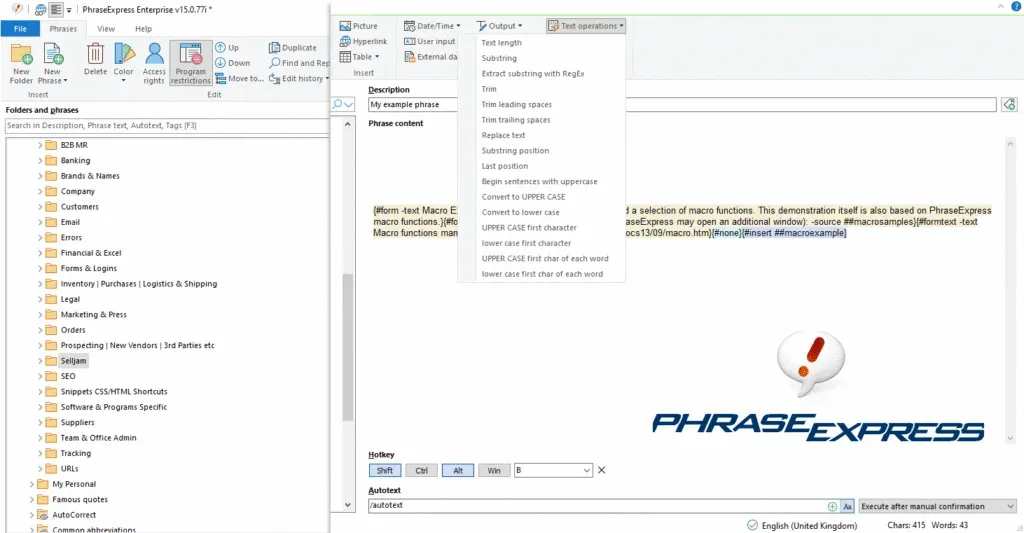
Task: Click the English (United Kingdom) language label
Action: click(x=809, y=526)
